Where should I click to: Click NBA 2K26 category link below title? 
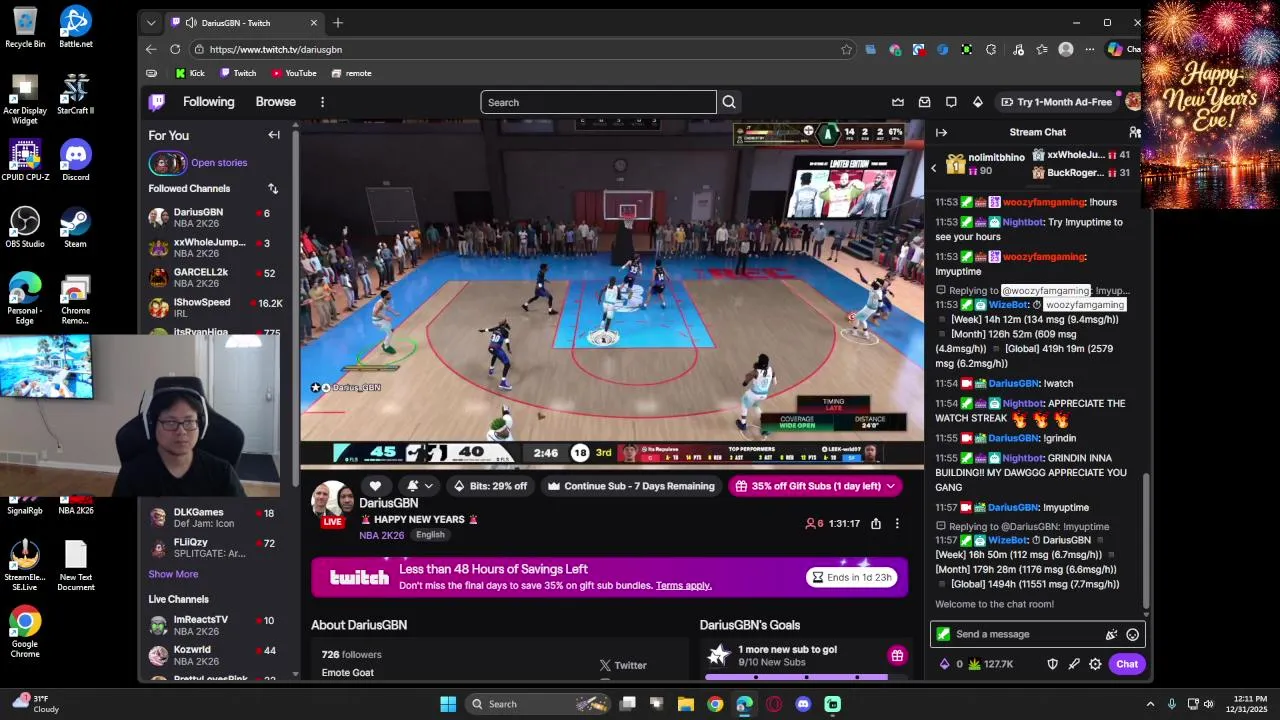tap(382, 535)
